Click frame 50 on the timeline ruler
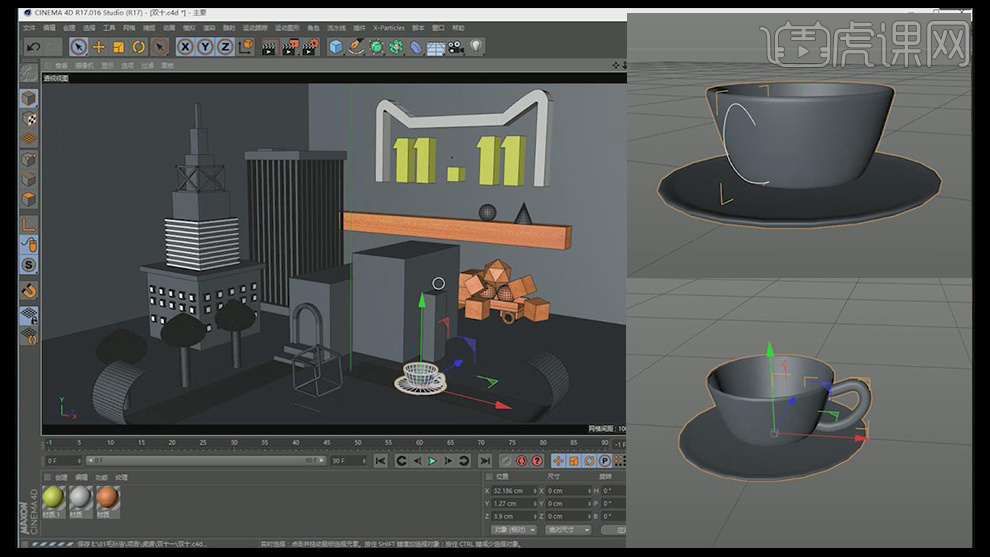This screenshot has height=557, width=990. tap(357, 443)
